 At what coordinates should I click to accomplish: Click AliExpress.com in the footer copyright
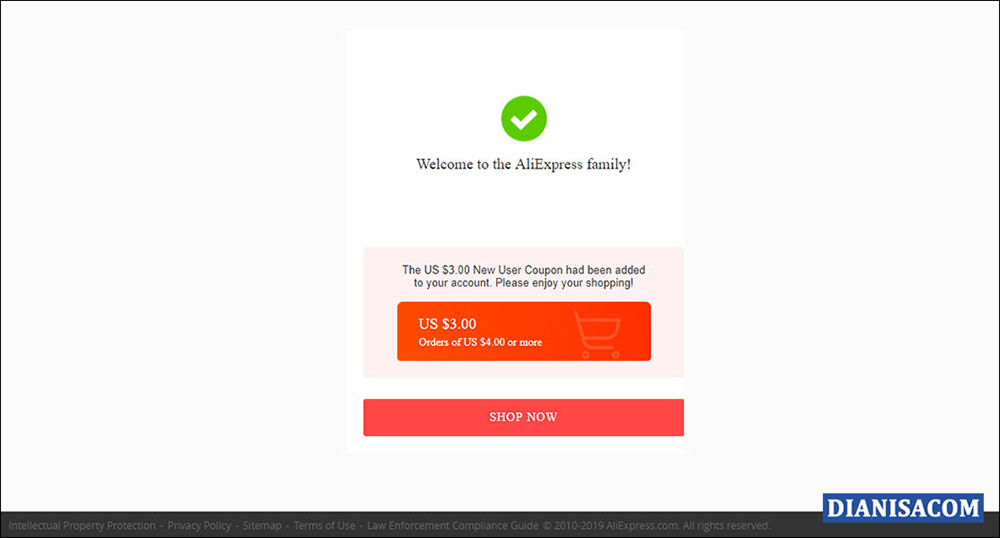coord(642,526)
